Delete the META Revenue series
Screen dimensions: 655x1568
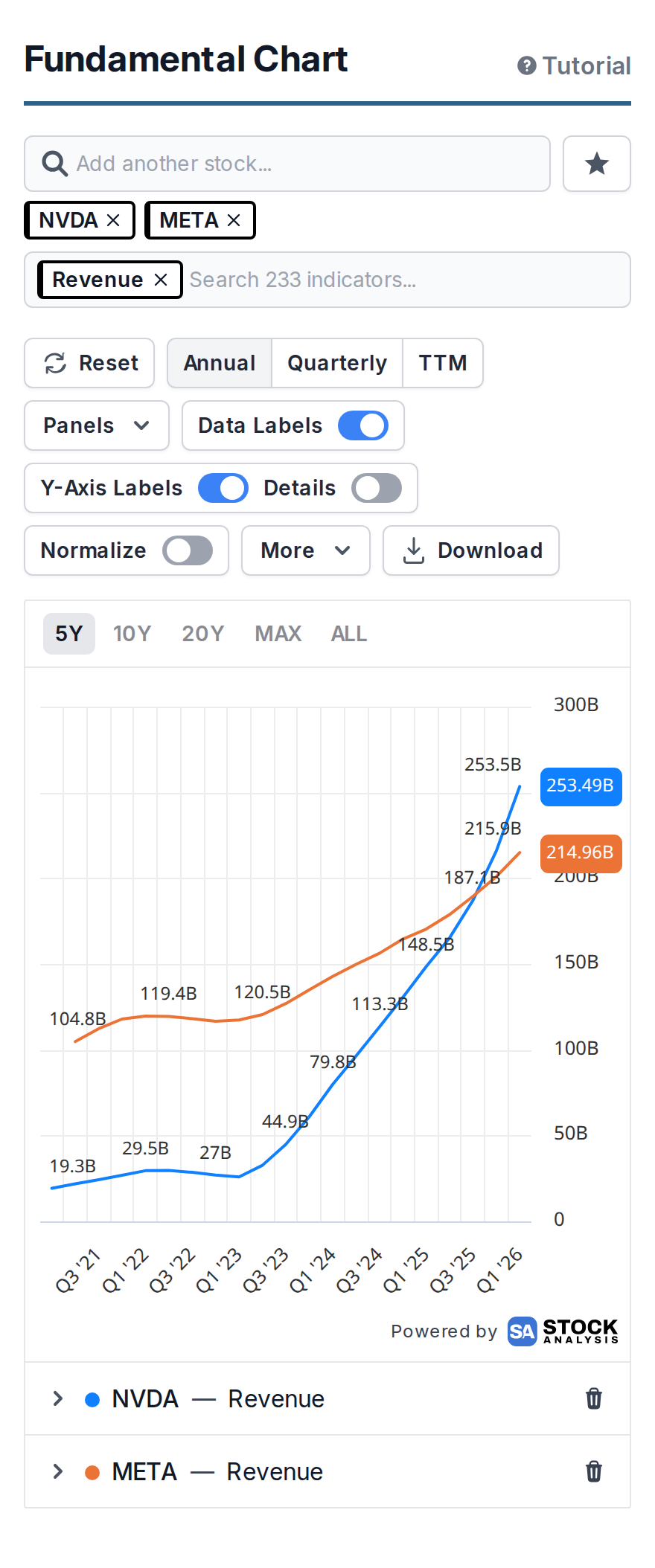(x=593, y=1471)
